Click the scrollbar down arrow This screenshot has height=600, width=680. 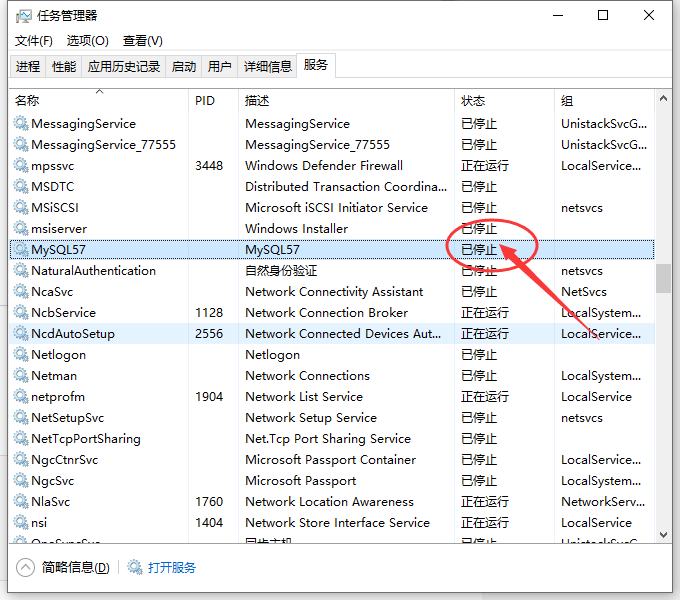[x=663, y=535]
